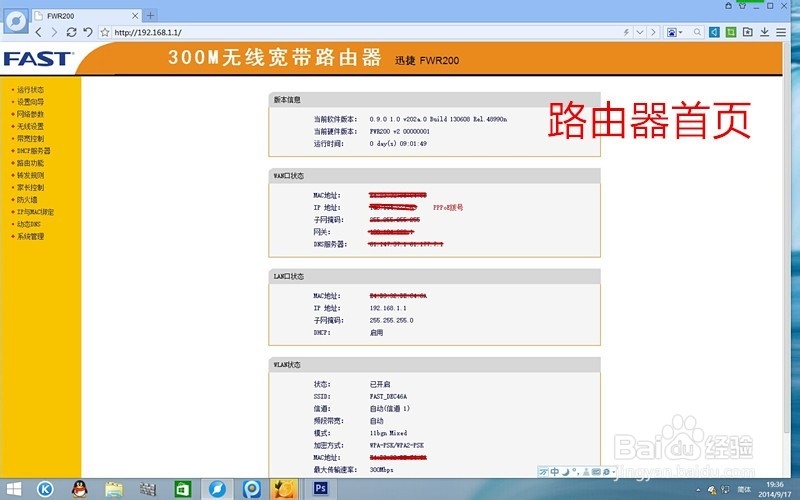This screenshot has height=500, width=800.
Task: Select the FWR200 browser tab
Action: coord(87,16)
